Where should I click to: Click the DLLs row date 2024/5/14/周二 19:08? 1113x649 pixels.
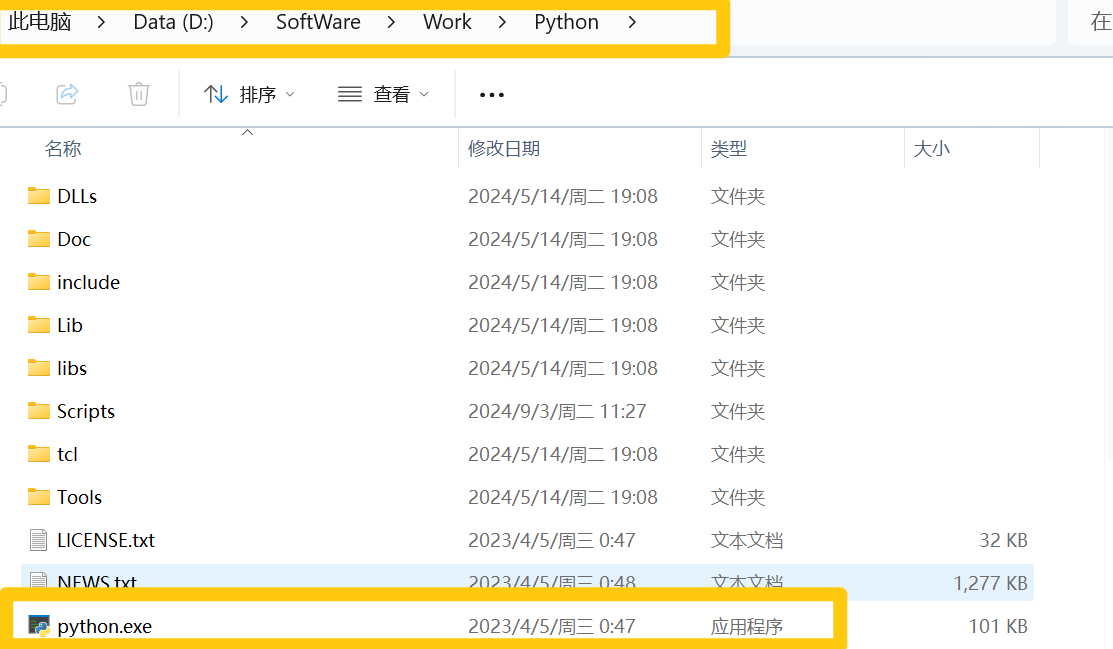tap(563, 196)
